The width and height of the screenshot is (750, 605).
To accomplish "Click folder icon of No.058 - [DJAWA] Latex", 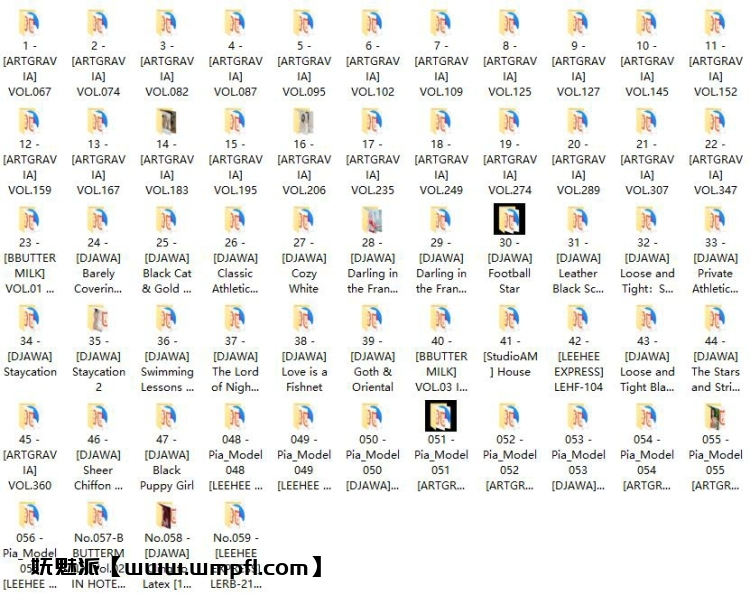I will 166,515.
